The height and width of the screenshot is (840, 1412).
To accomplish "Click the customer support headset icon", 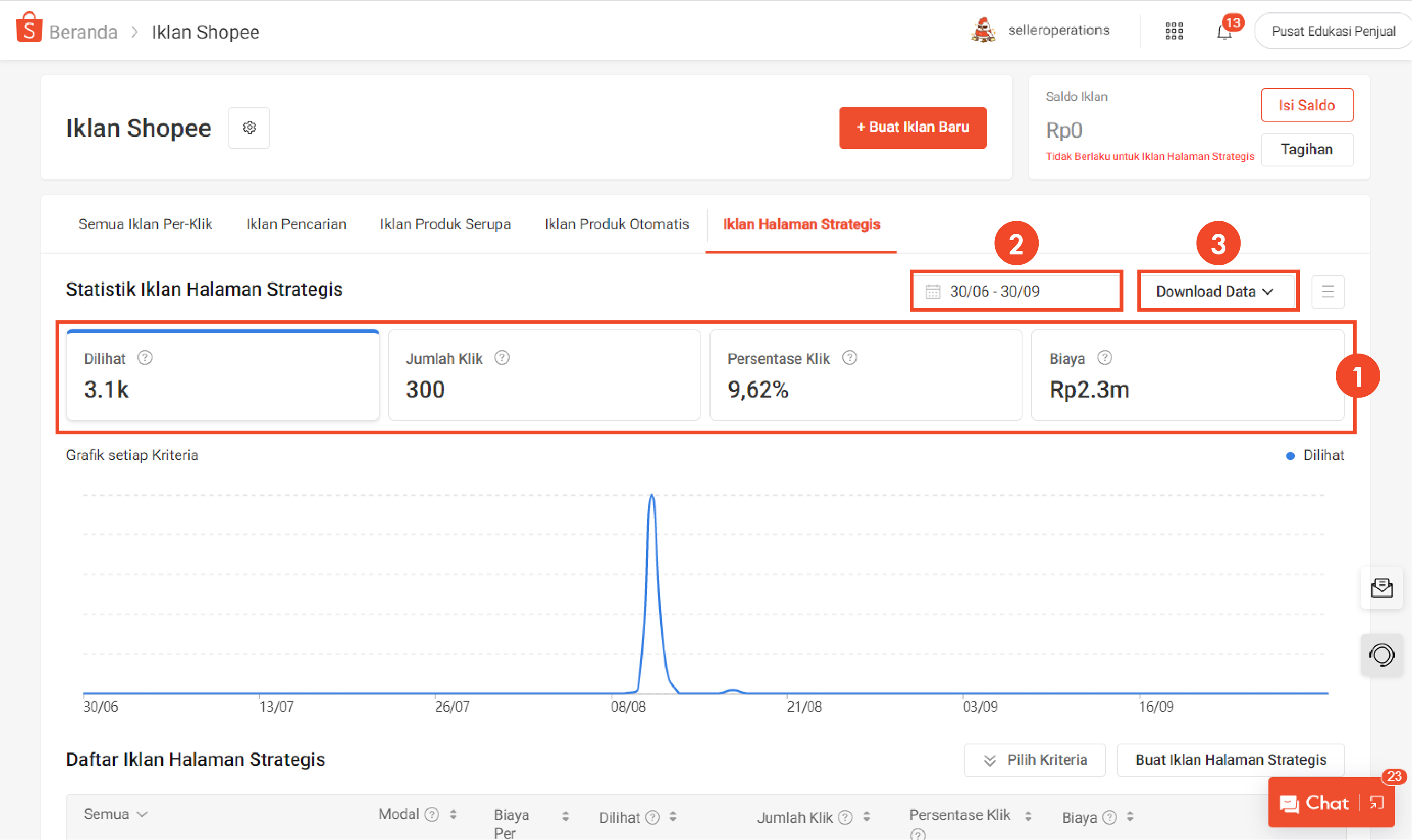I will click(1382, 656).
